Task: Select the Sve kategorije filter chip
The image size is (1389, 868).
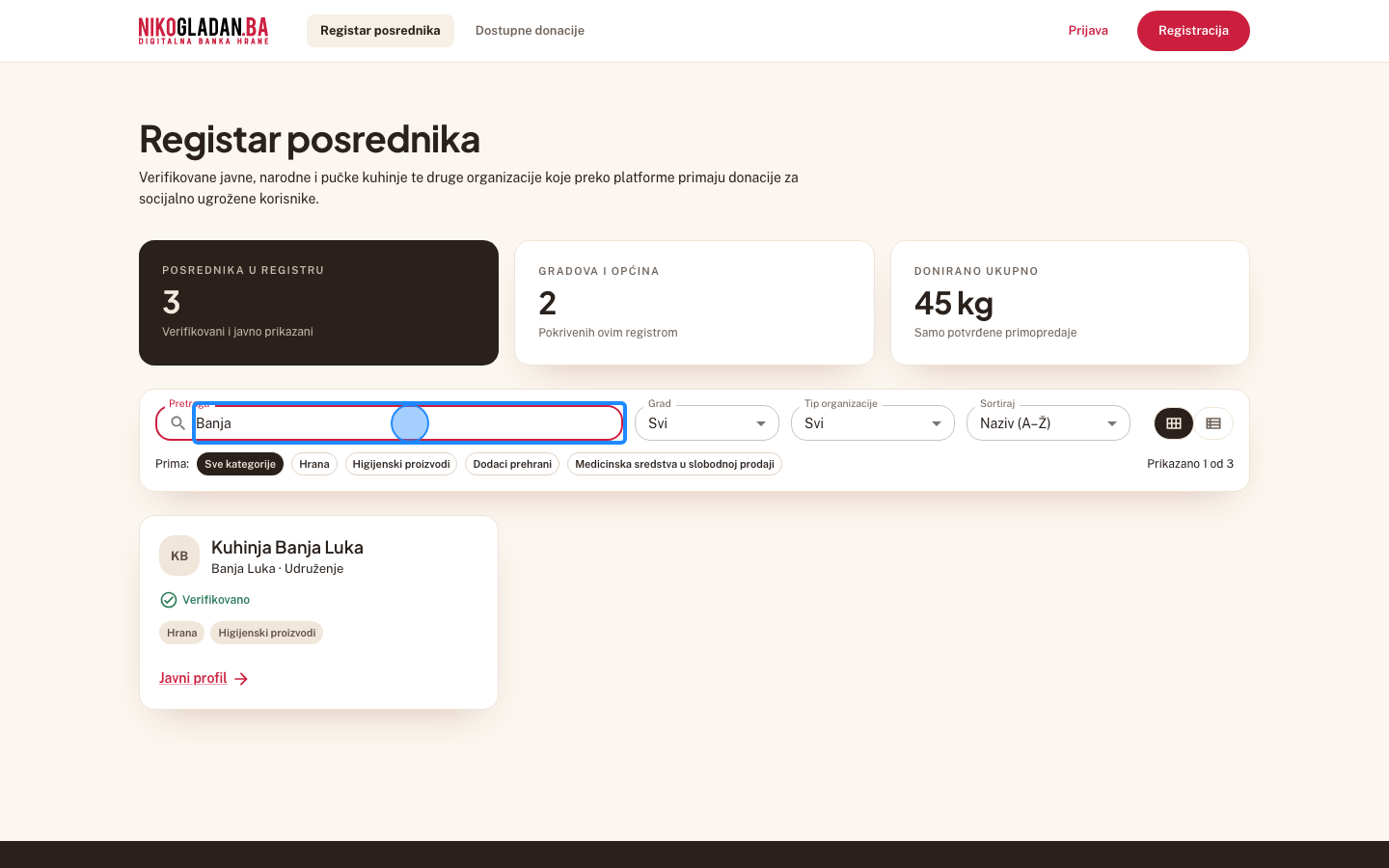Action: 240,464
